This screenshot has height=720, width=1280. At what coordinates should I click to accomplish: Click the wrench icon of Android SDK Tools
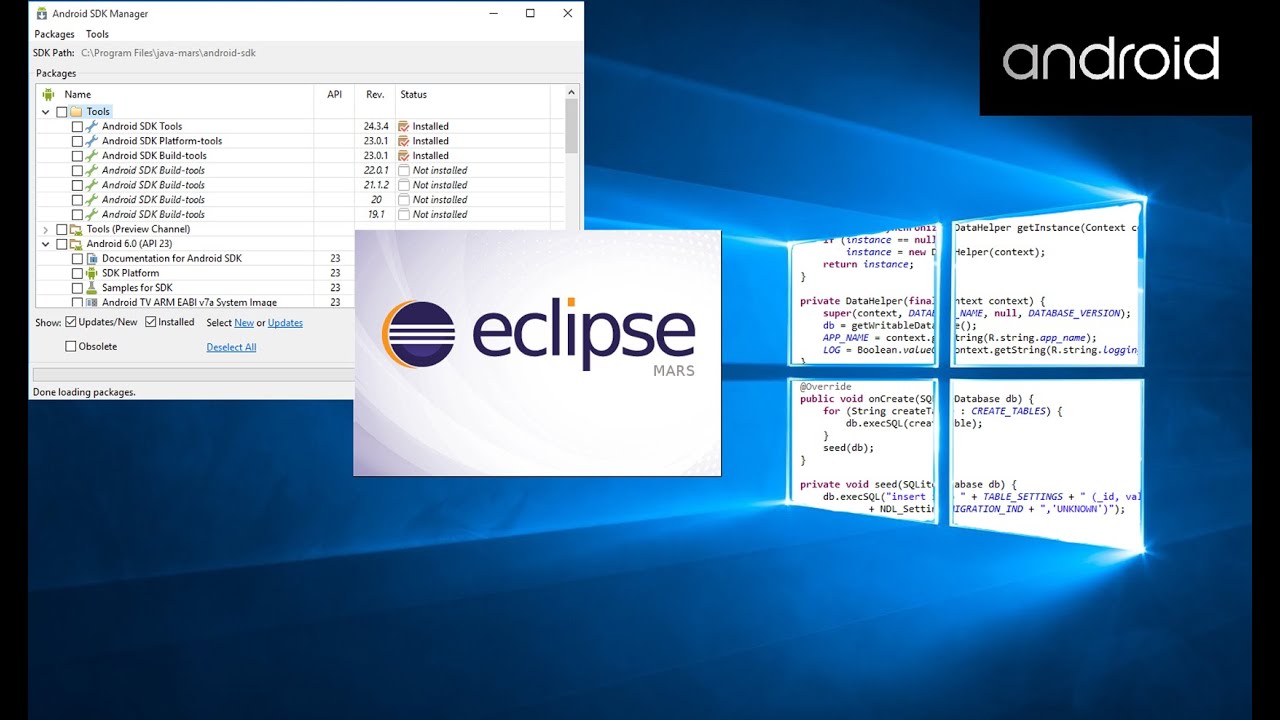point(92,127)
